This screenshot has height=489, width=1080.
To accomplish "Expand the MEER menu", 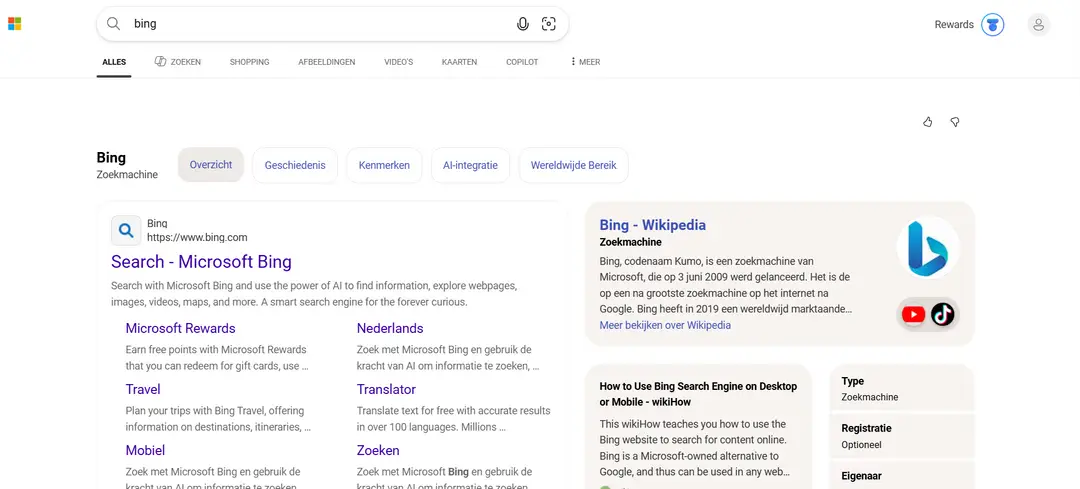I will [585, 62].
